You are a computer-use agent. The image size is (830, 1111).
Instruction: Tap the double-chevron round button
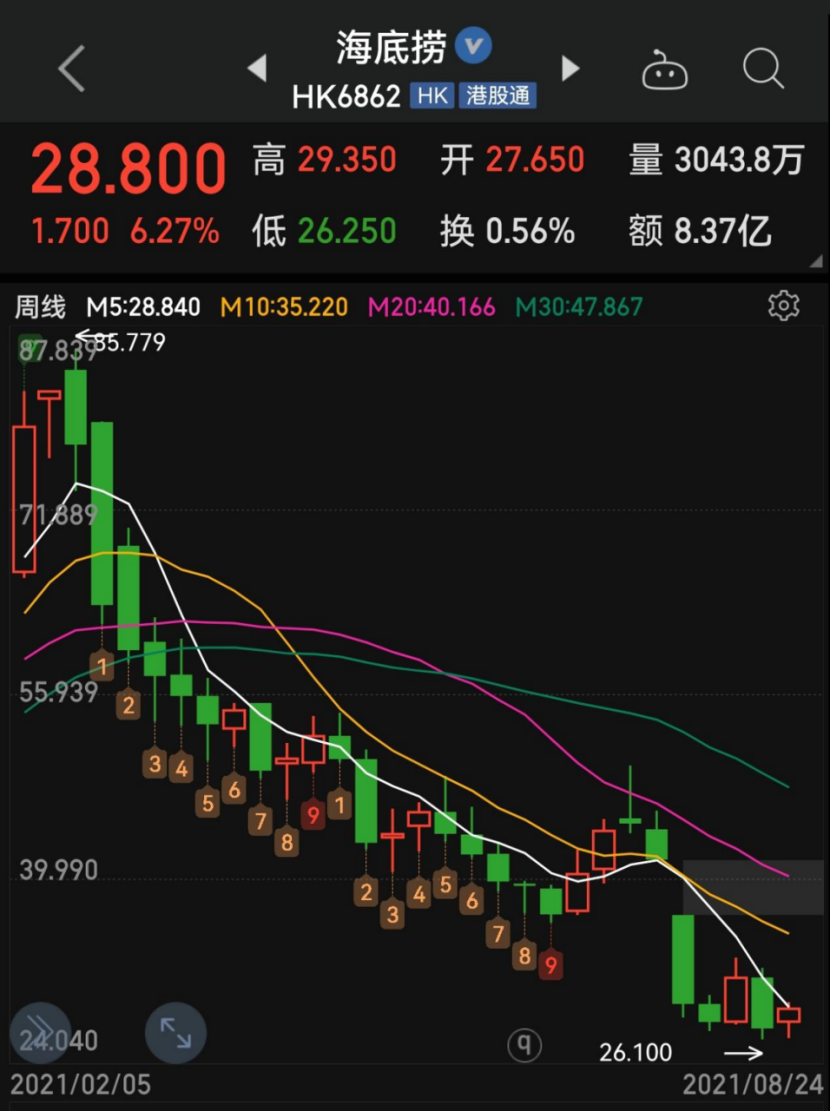pos(40,1032)
